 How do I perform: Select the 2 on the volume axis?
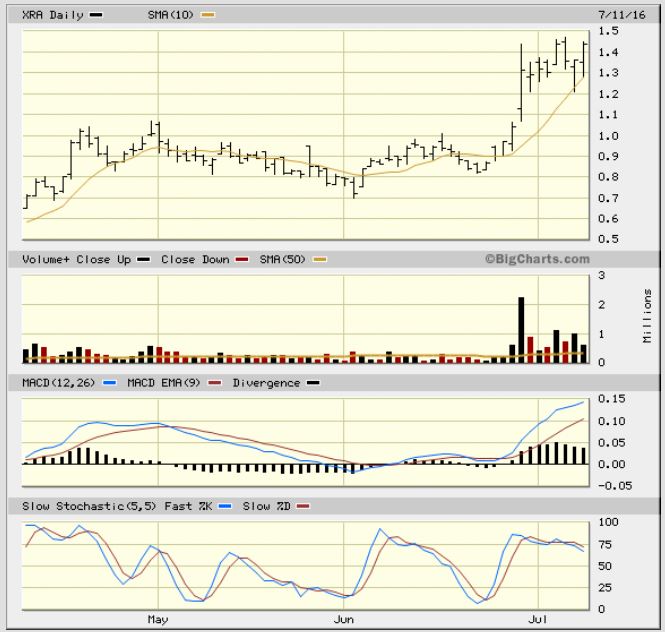coord(601,305)
